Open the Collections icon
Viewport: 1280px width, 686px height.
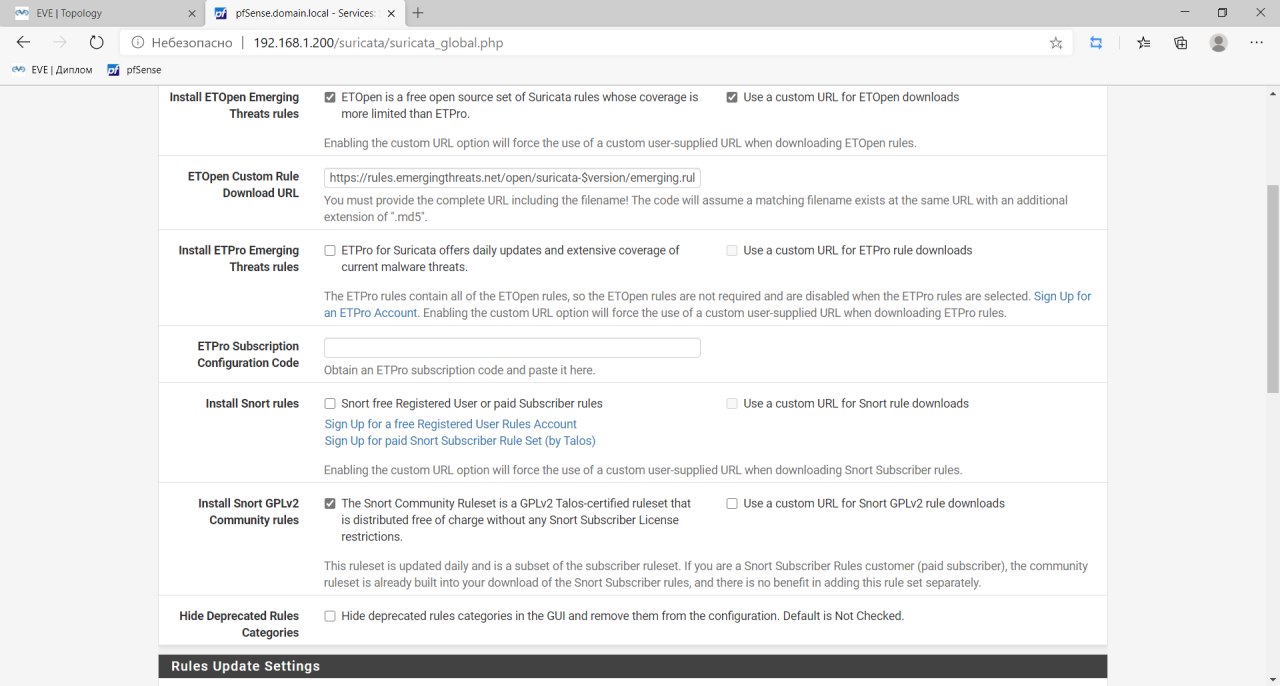[1181, 43]
